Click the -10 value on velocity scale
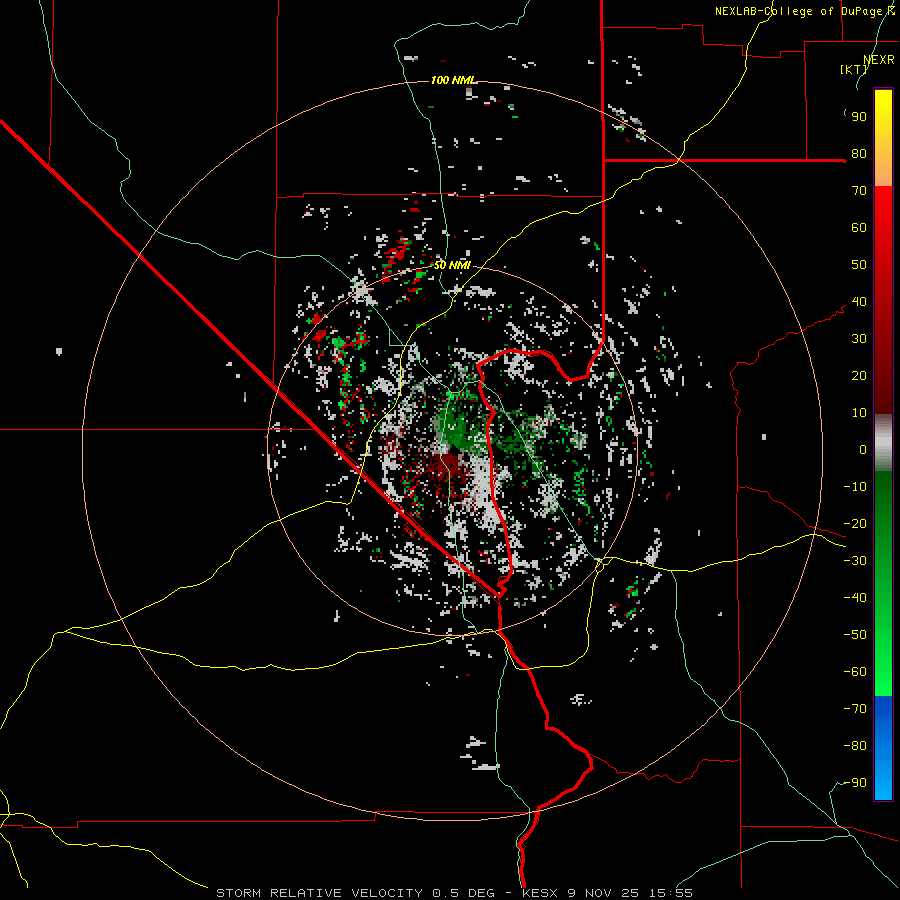This screenshot has width=900, height=900. click(855, 487)
